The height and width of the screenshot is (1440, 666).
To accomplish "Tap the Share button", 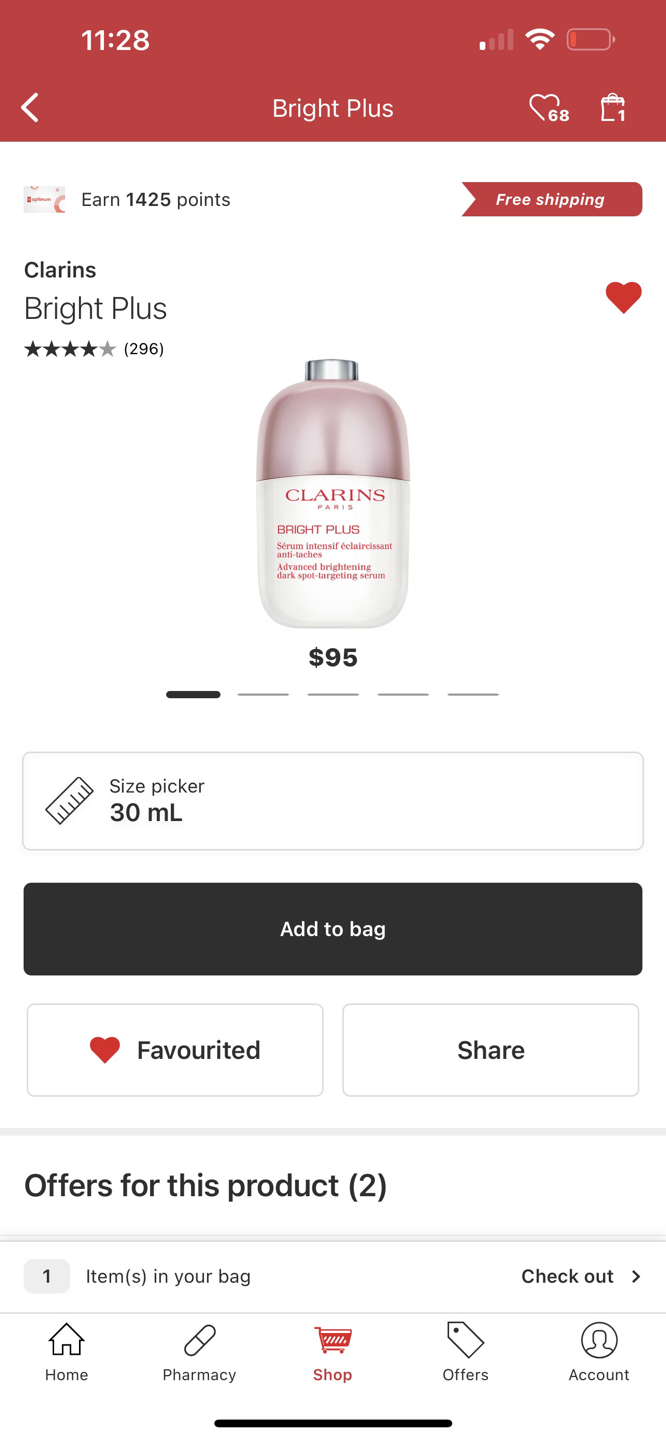I will click(x=490, y=1049).
